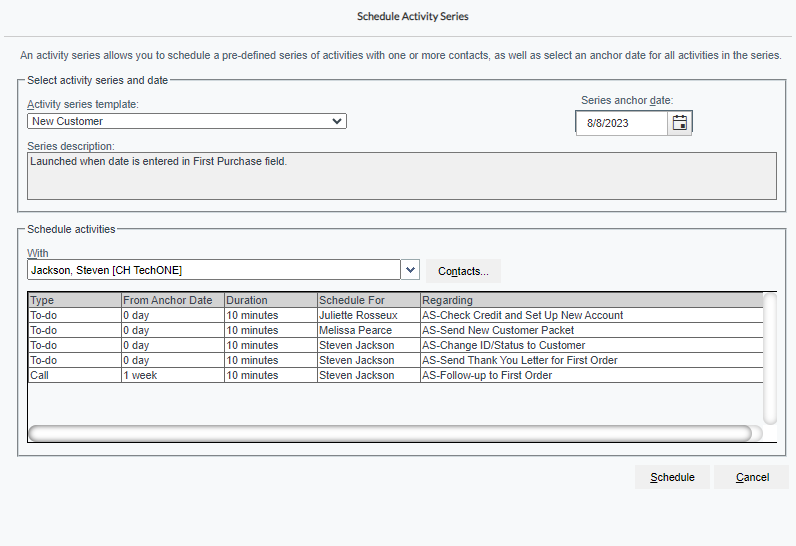This screenshot has width=796, height=546.
Task: Click the From Anchor Date column header
Action: click(173, 300)
